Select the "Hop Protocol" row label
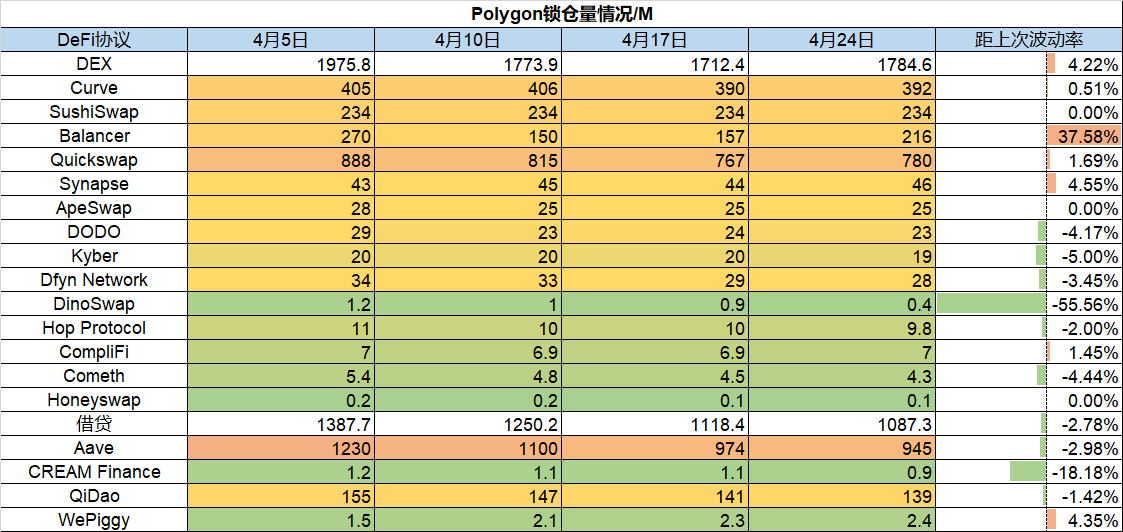 point(93,328)
